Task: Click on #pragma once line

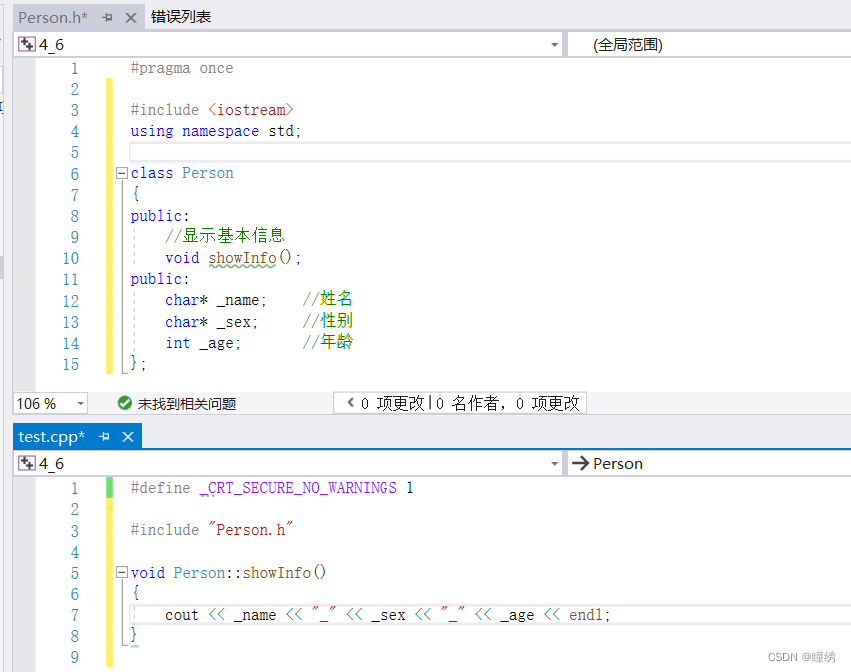Action: coord(182,68)
